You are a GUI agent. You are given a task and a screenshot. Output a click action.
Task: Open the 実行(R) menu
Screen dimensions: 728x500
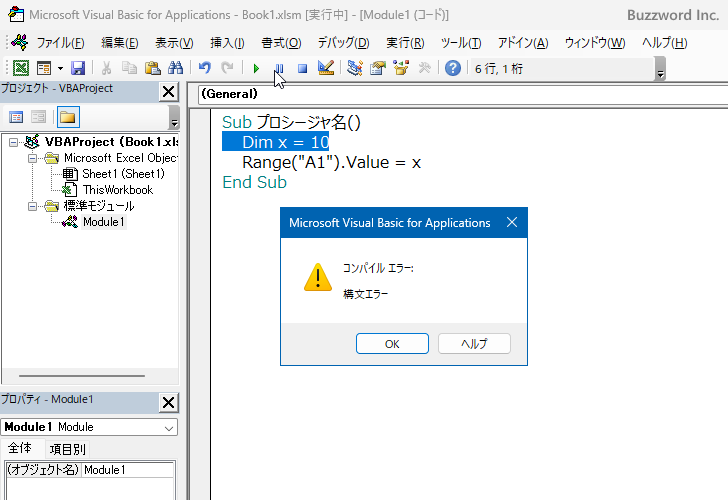(x=405, y=43)
